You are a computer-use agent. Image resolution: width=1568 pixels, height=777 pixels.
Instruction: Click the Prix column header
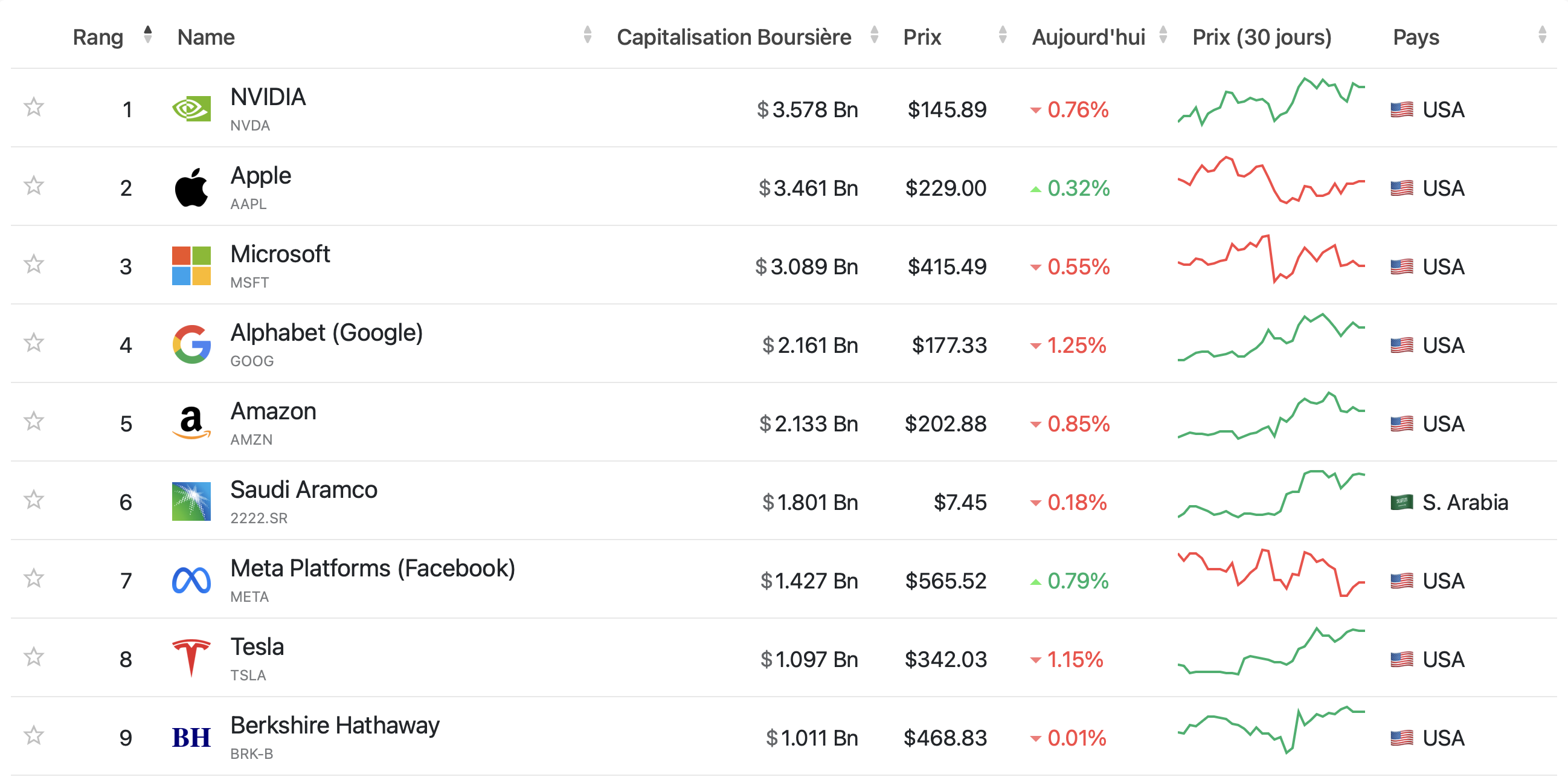click(x=922, y=37)
